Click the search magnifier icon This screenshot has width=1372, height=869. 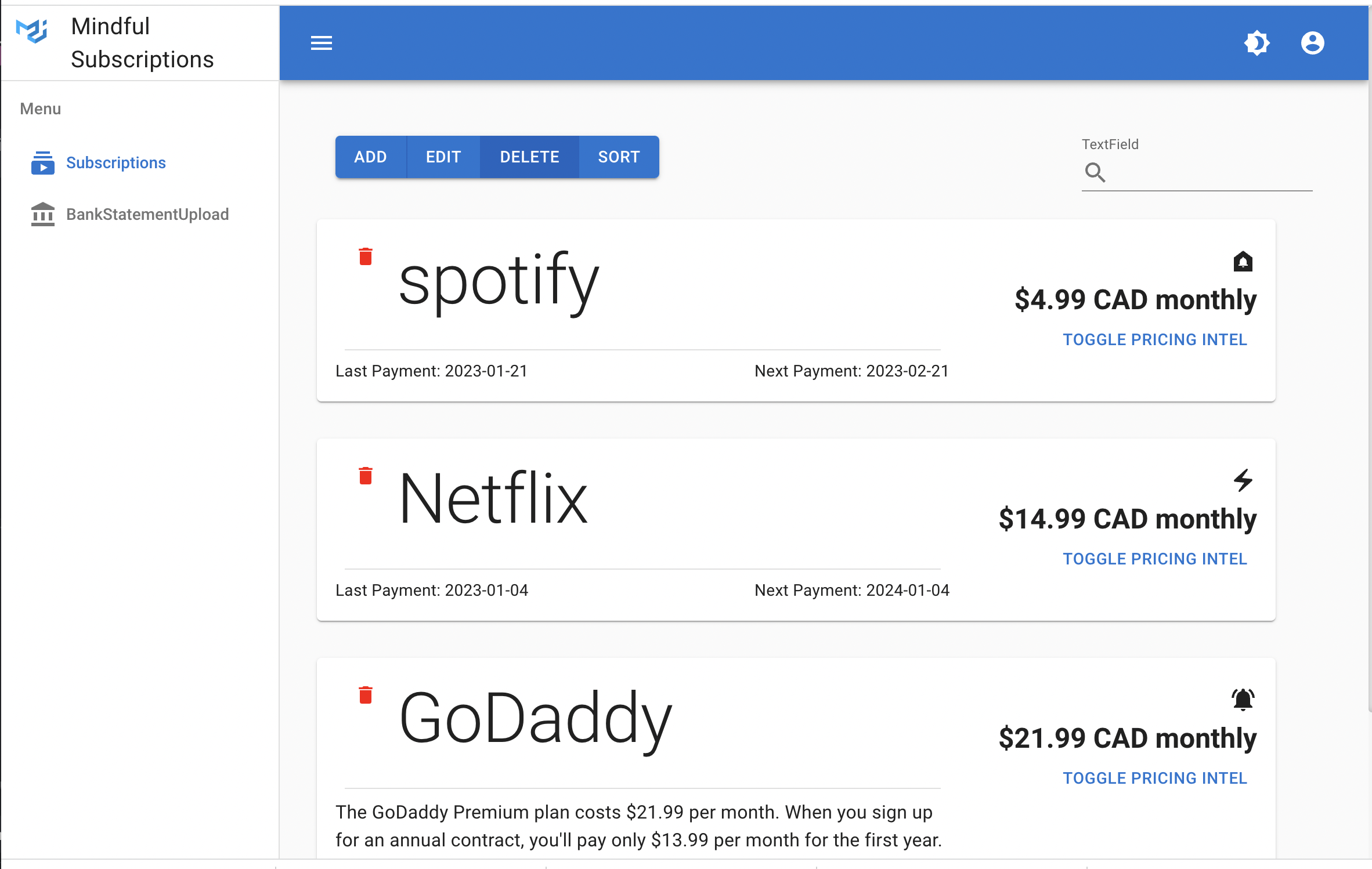tap(1095, 172)
